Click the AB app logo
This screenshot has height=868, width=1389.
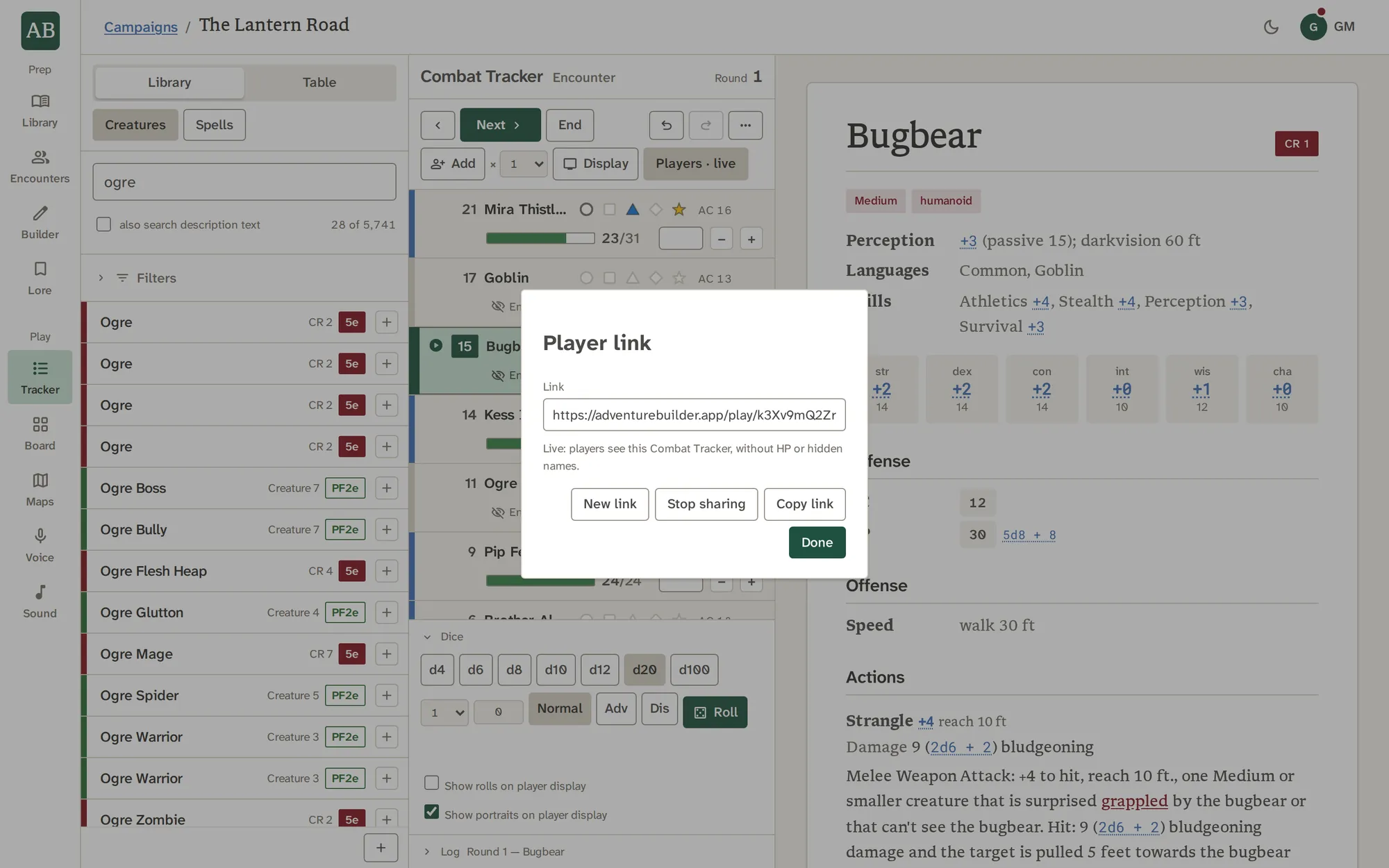coord(40,31)
